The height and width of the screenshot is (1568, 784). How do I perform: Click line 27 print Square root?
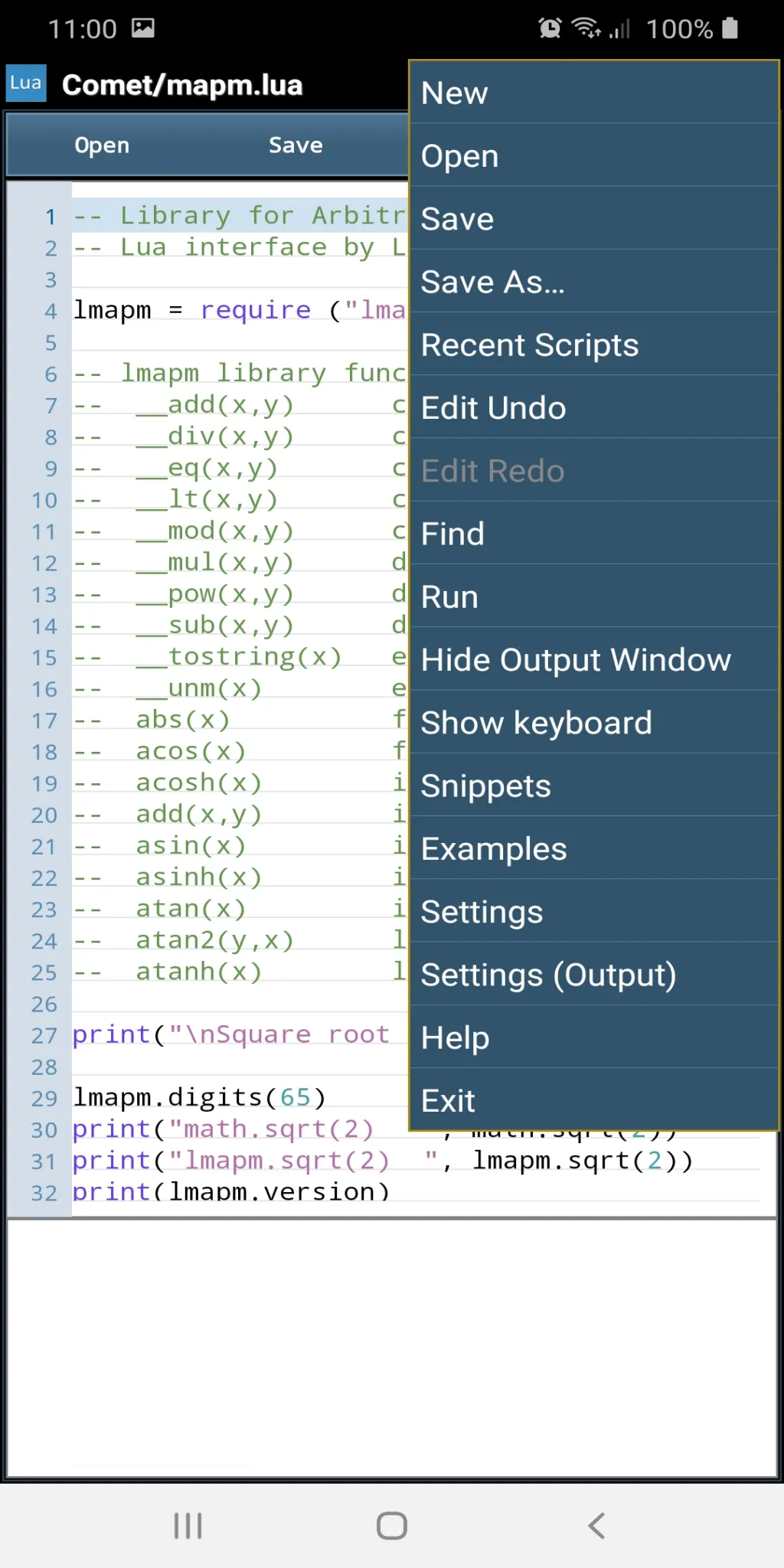click(x=230, y=1034)
